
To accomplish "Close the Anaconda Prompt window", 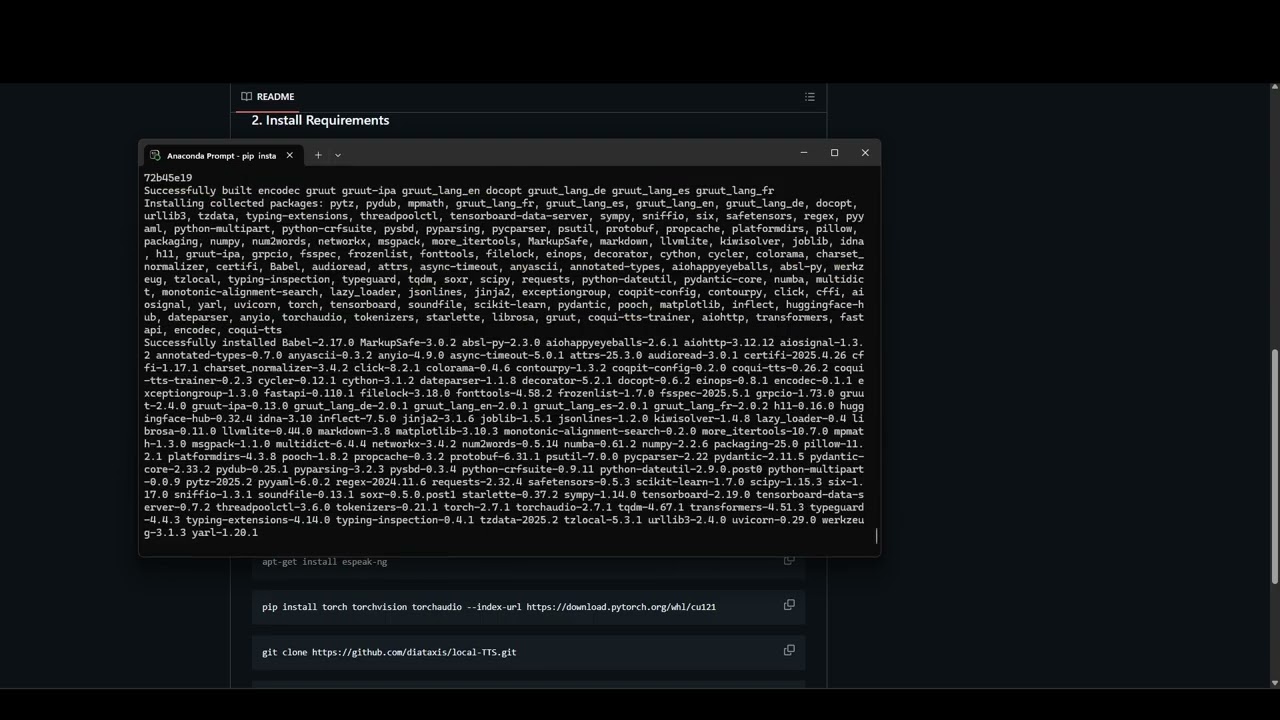I will pos(865,153).
